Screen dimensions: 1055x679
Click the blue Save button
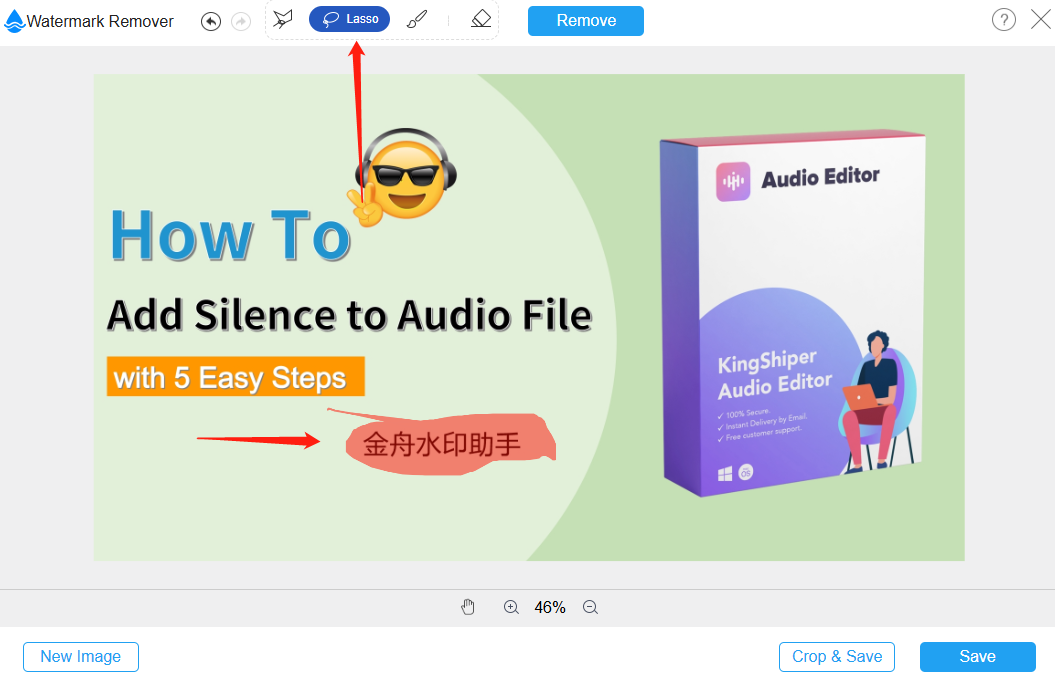[977, 657]
